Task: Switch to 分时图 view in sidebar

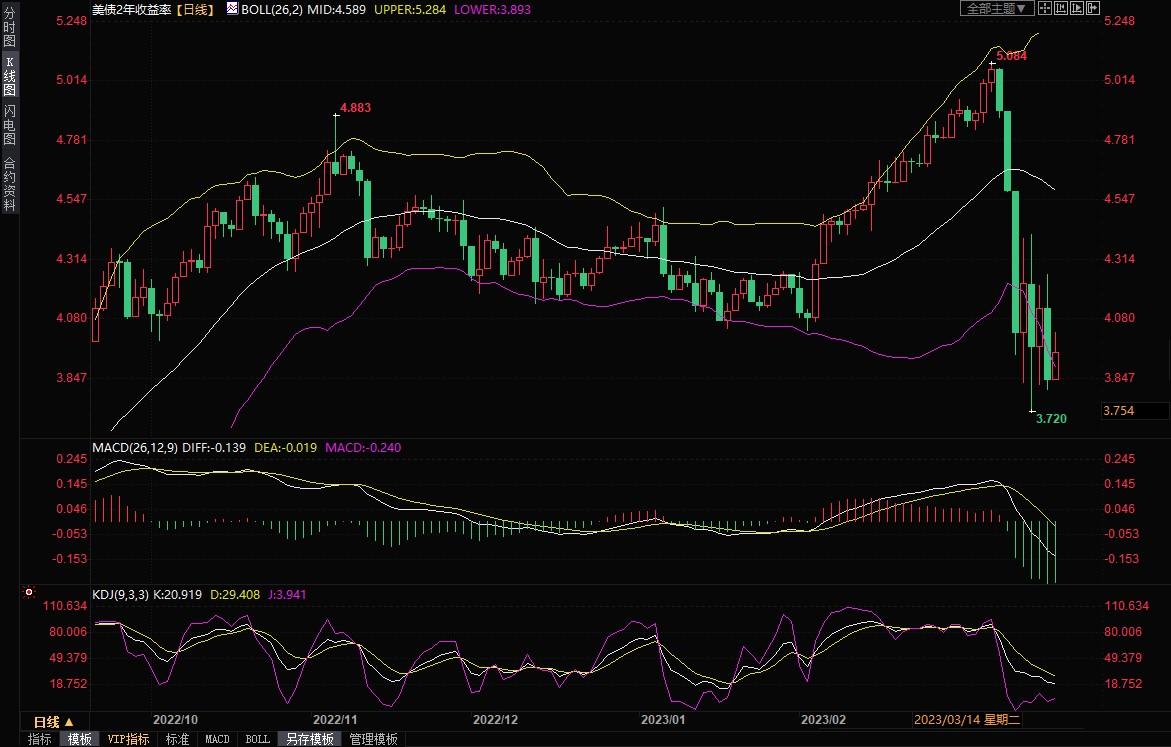Action: 9,28
